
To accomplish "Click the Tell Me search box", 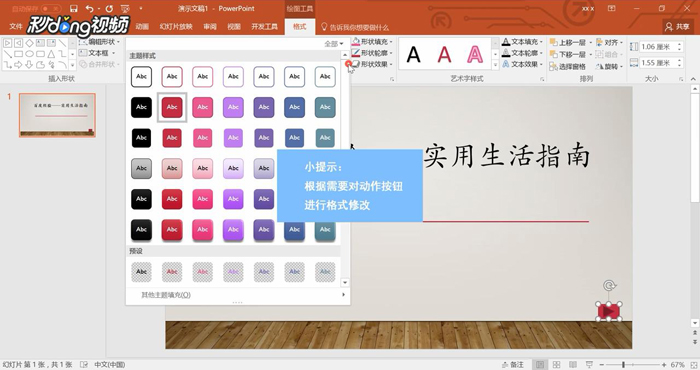I will click(355, 27).
